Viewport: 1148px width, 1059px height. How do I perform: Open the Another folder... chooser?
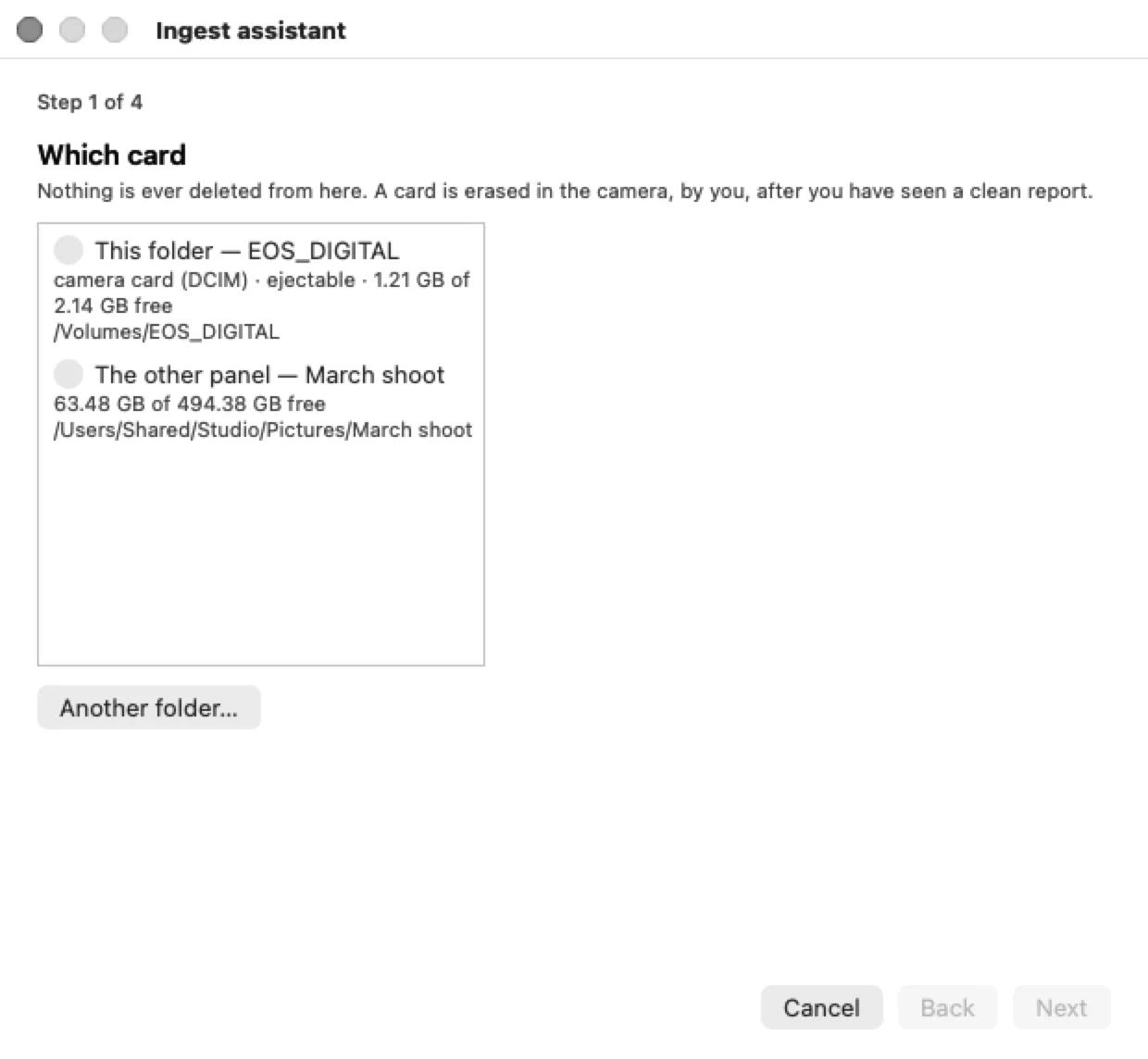[149, 707]
